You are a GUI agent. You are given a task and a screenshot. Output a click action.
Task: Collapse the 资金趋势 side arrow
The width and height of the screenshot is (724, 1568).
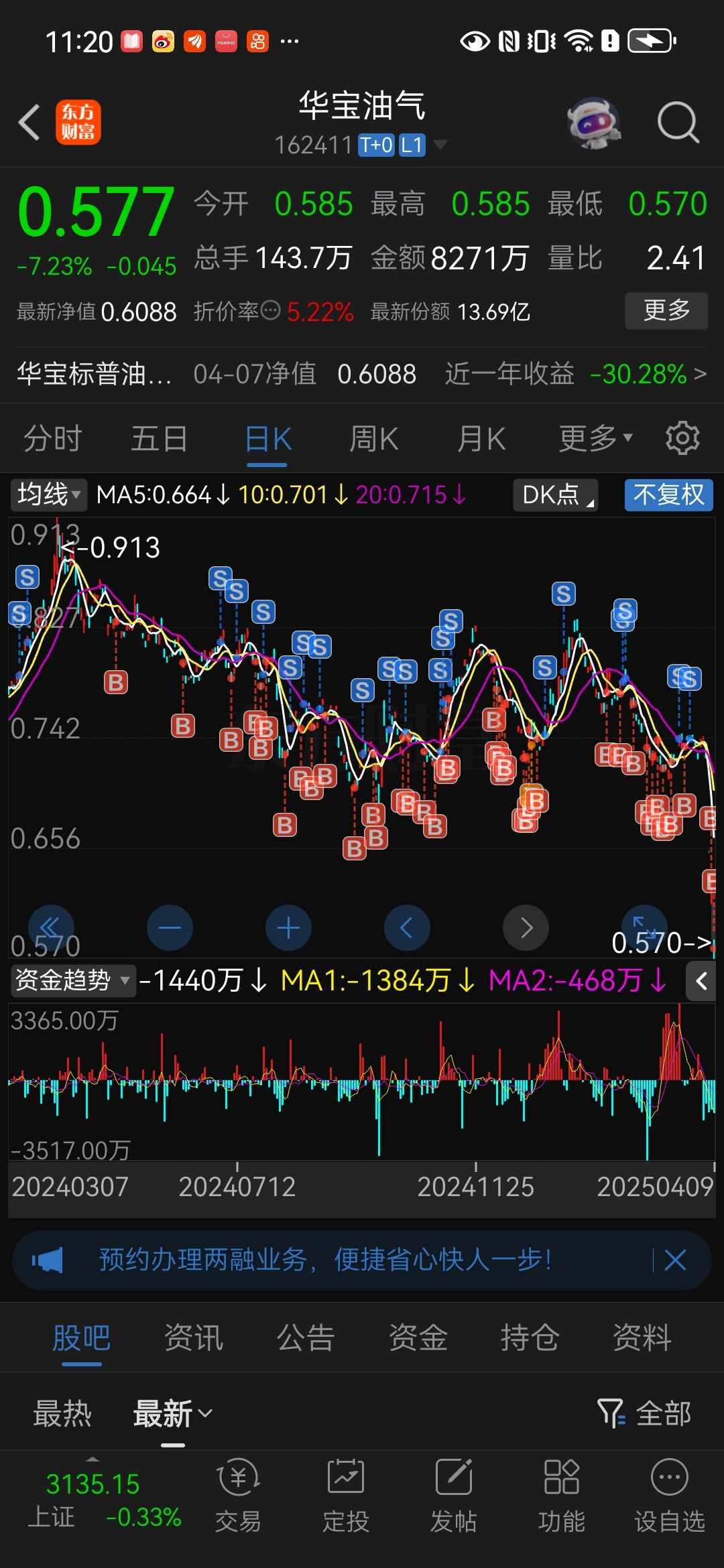[x=701, y=982]
